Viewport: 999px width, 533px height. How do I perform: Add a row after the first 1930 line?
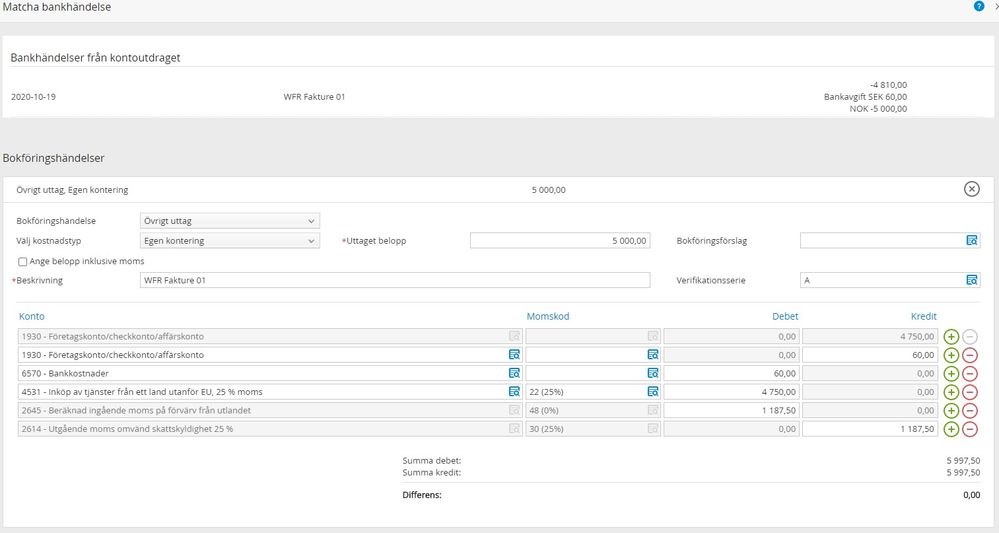951,336
